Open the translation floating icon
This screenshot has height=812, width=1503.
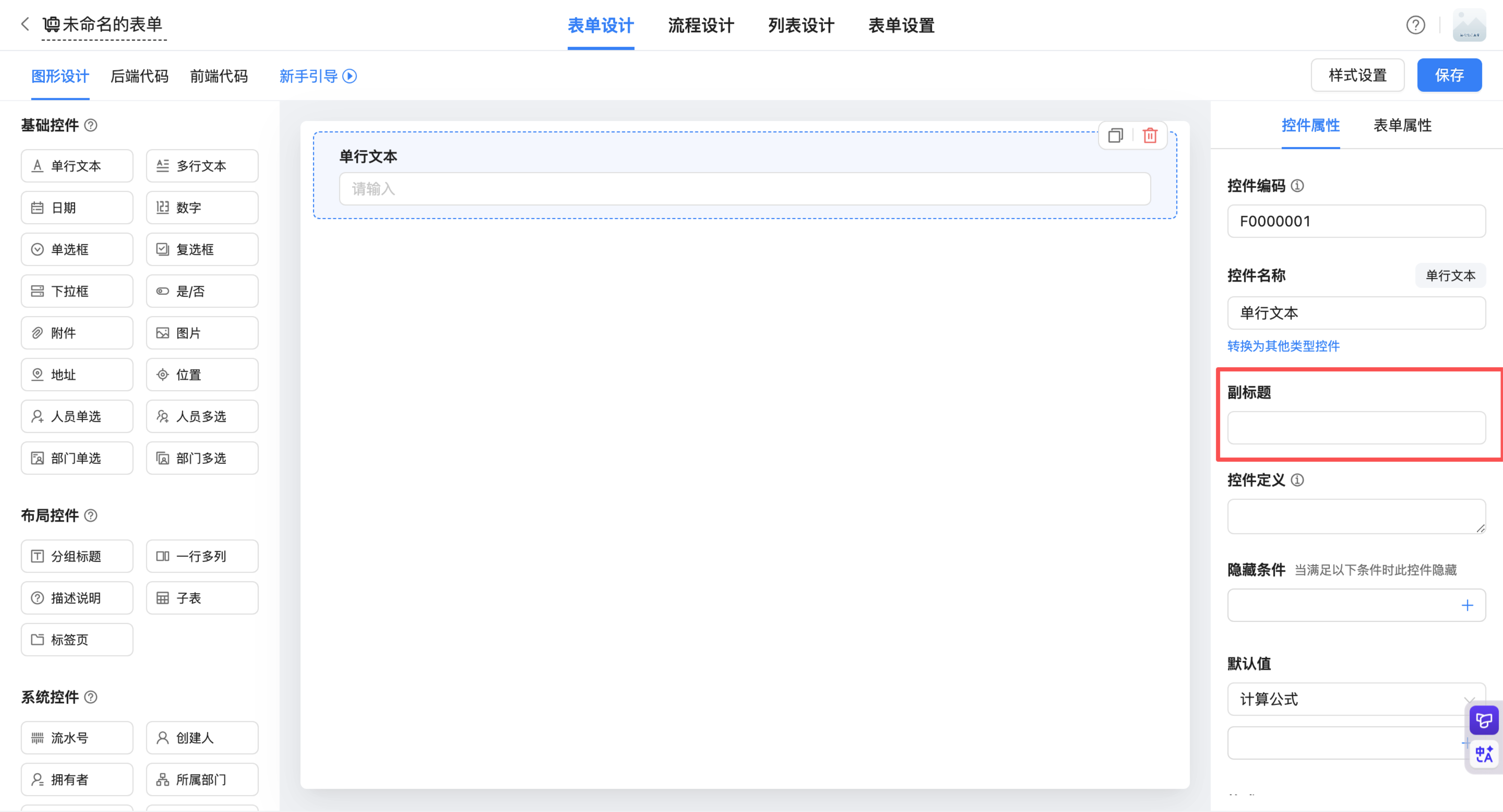[x=1484, y=754]
